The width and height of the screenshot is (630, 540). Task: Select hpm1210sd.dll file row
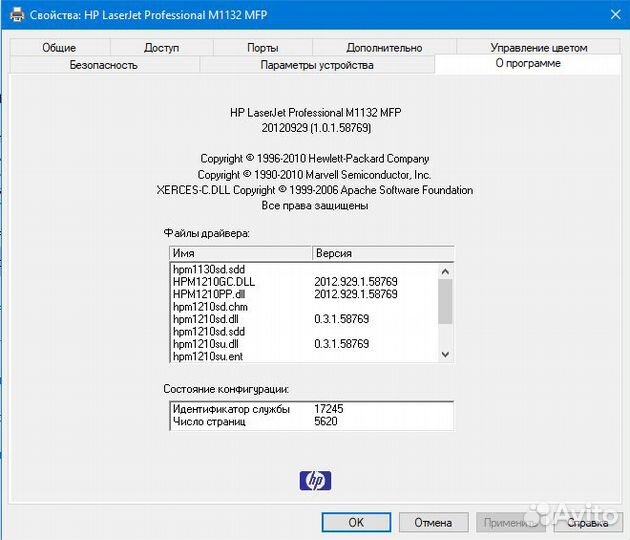point(304,319)
